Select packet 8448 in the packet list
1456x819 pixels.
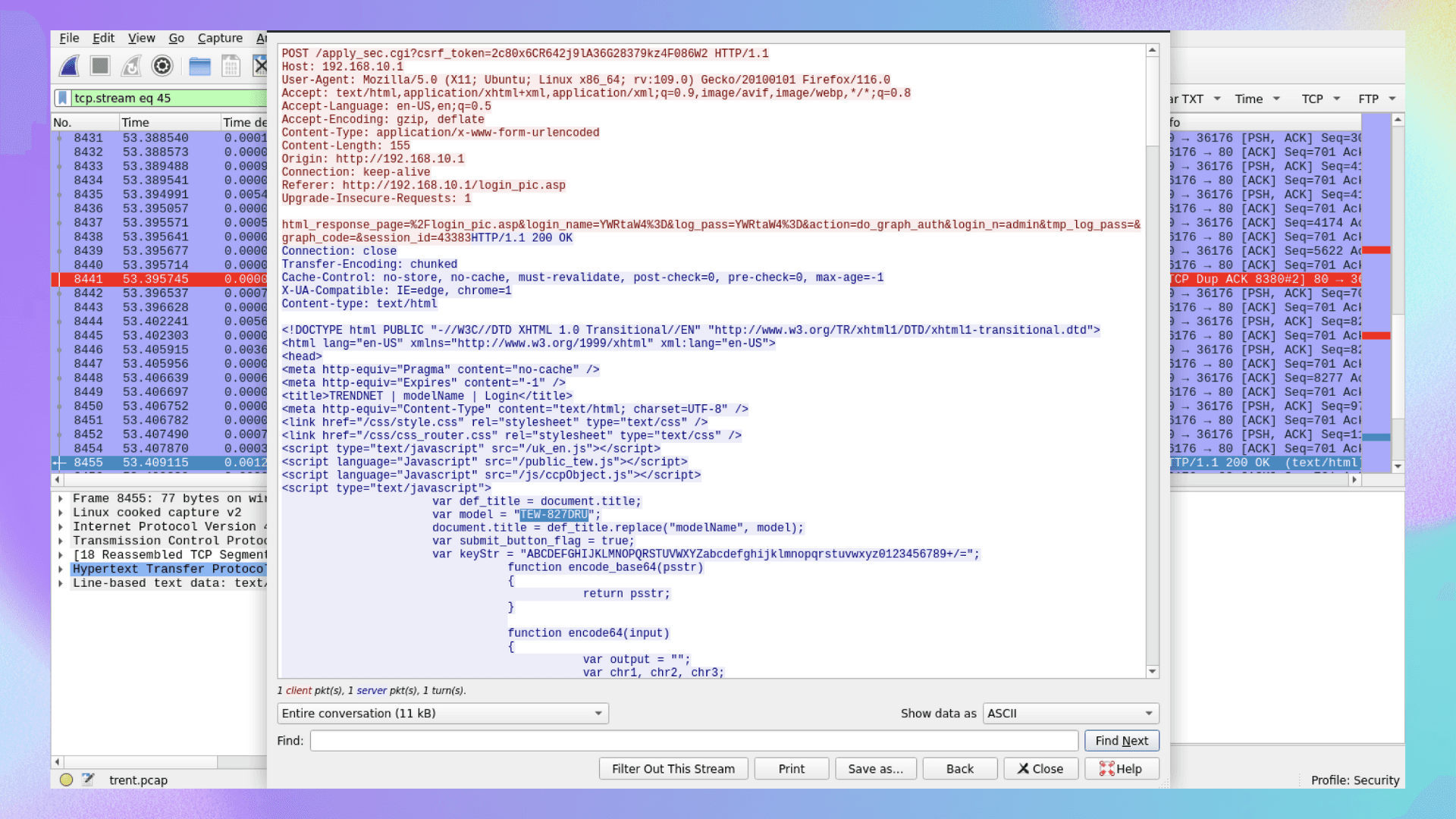[x=159, y=378]
